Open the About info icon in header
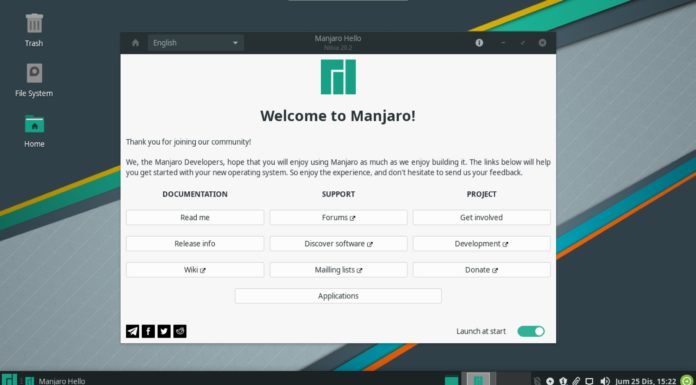 pos(479,43)
